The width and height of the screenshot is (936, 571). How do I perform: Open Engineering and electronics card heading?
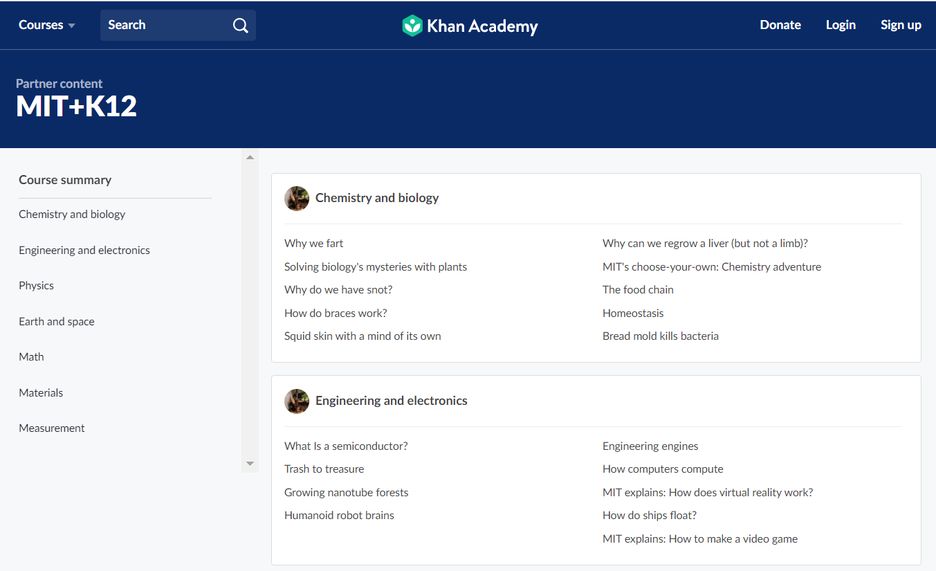391,401
